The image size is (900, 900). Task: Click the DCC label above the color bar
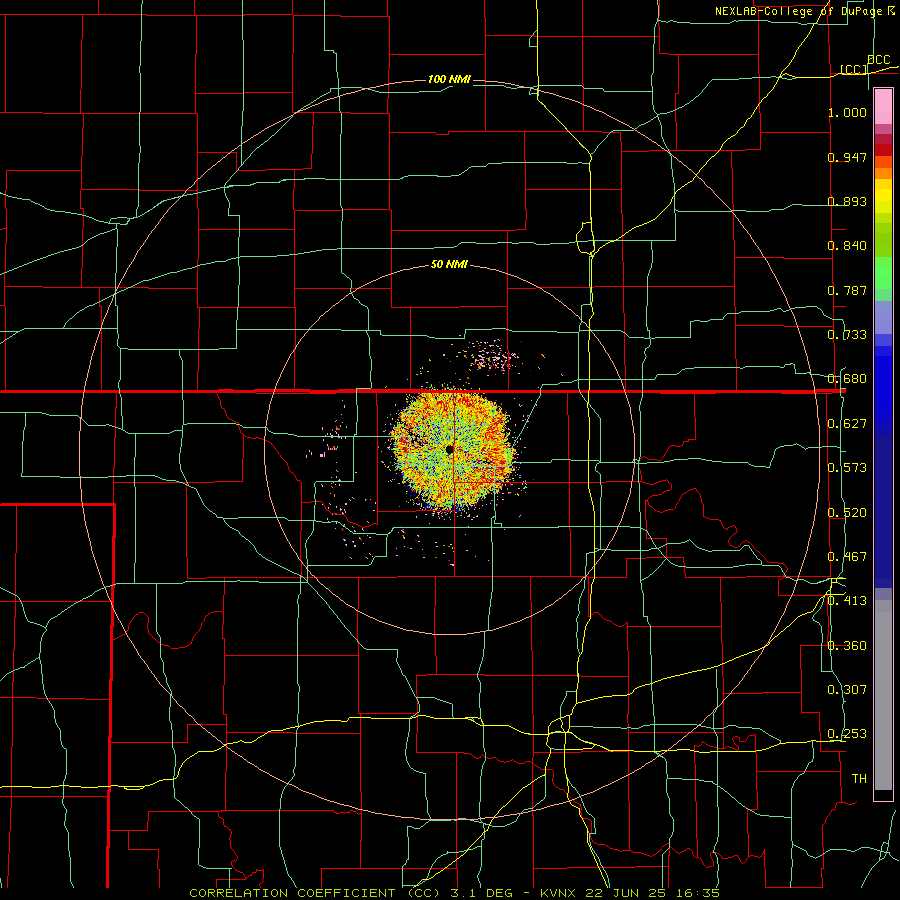click(879, 59)
